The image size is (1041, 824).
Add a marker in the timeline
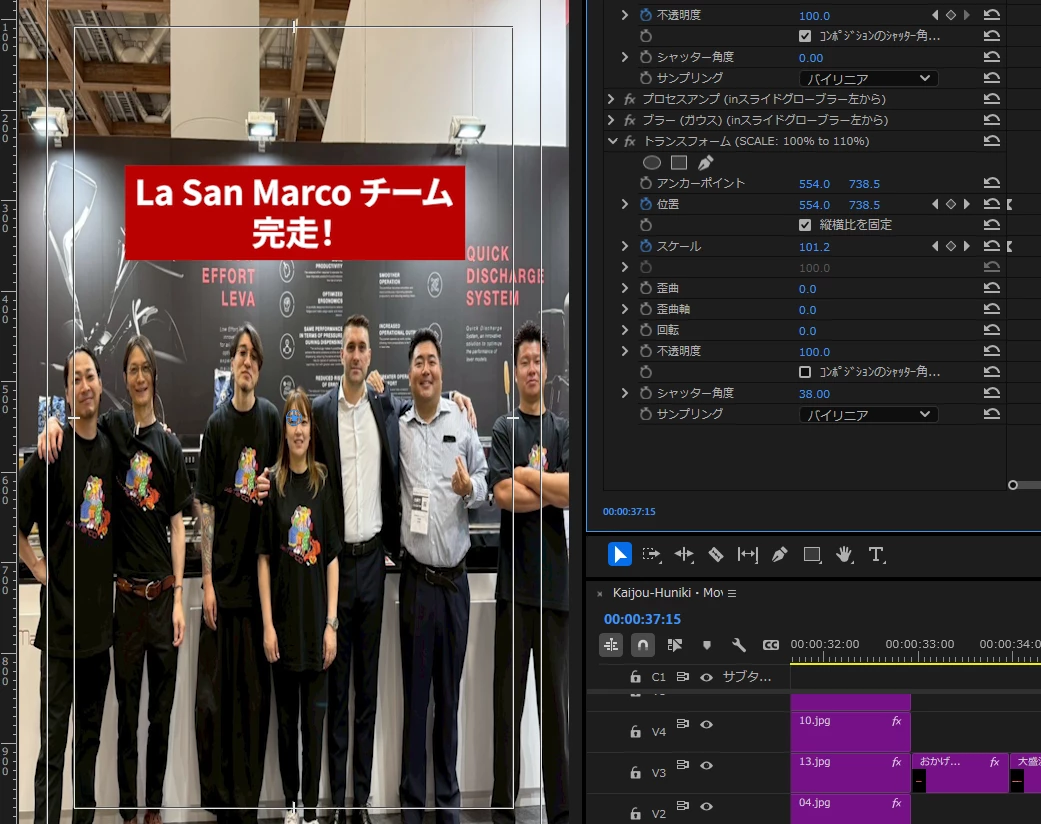click(x=706, y=645)
